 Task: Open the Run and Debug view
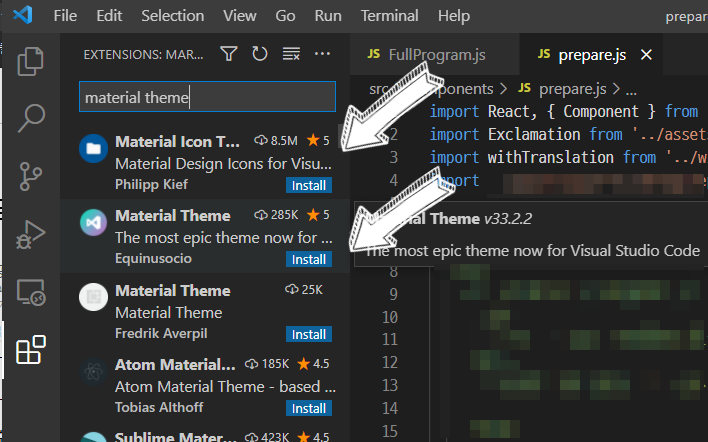pos(30,234)
